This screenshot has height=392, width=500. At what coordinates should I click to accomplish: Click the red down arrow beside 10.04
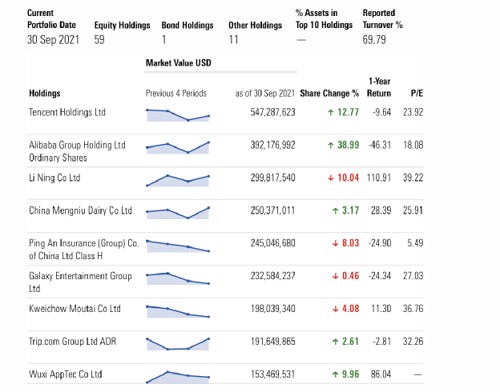[x=331, y=178]
